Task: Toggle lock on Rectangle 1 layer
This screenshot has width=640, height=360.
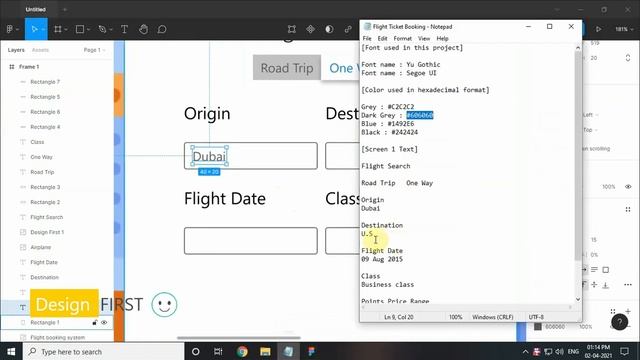Action: [x=95, y=322]
